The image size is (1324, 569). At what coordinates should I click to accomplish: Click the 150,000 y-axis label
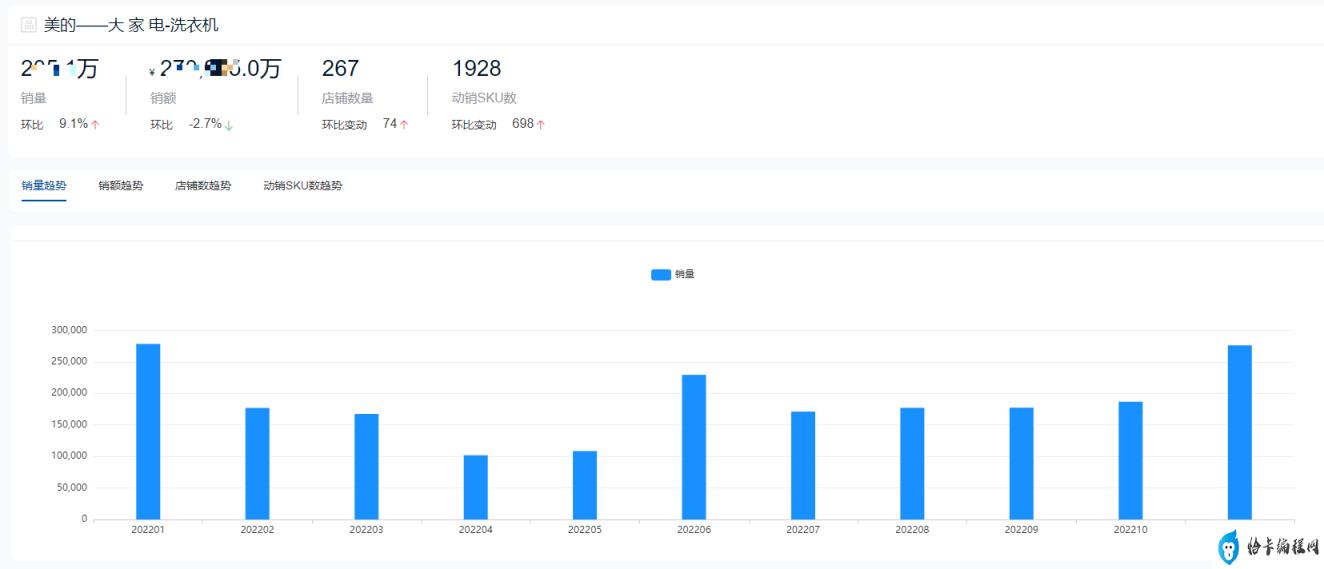[69, 425]
